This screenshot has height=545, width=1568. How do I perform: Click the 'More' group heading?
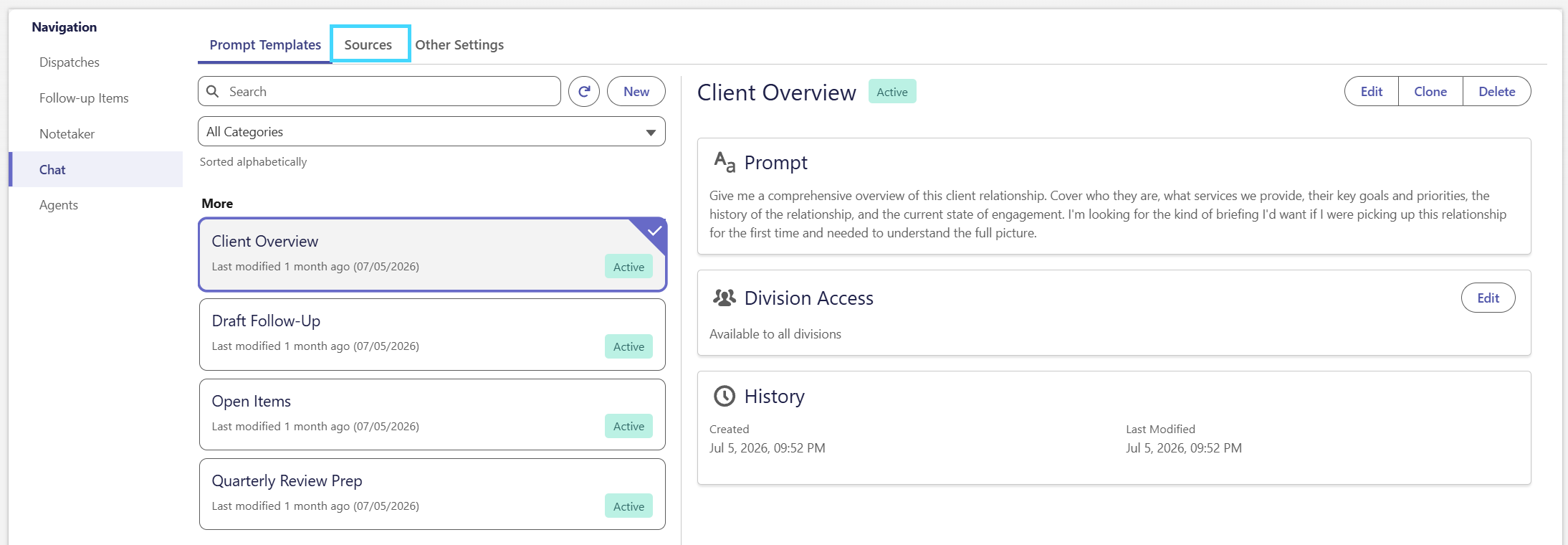[x=217, y=204]
